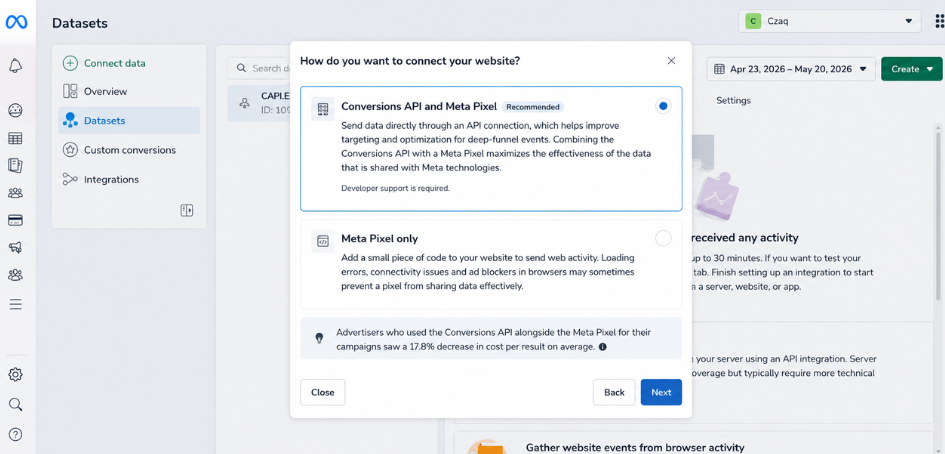Click the CAPLE dataset people icon
The image size is (945, 454).
coord(245,103)
